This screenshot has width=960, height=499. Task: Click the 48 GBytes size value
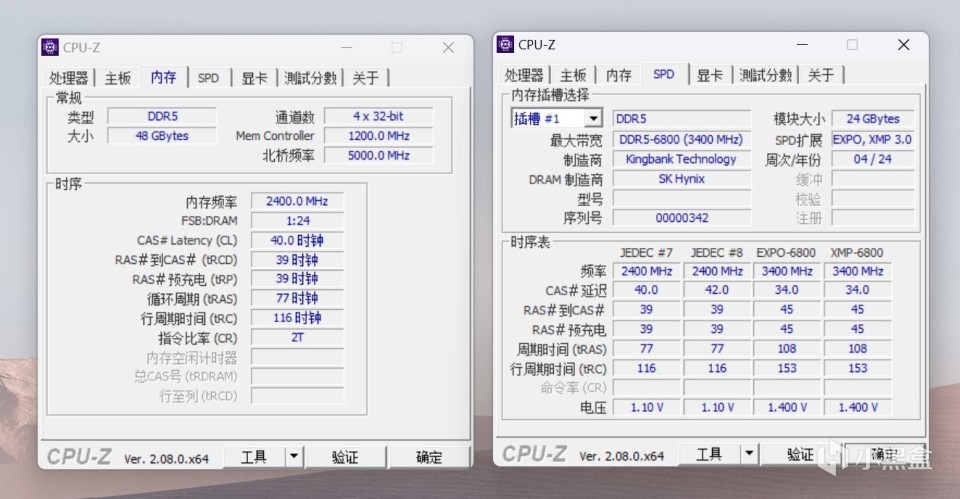tap(162, 135)
